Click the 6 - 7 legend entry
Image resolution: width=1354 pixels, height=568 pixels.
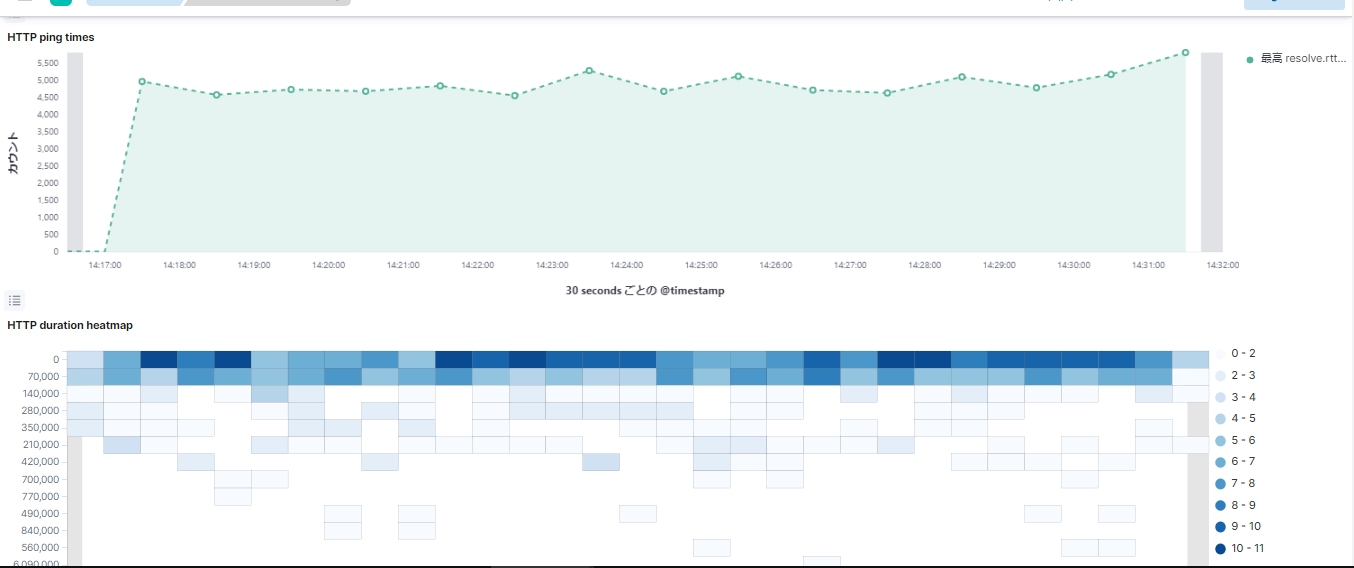tap(1243, 462)
